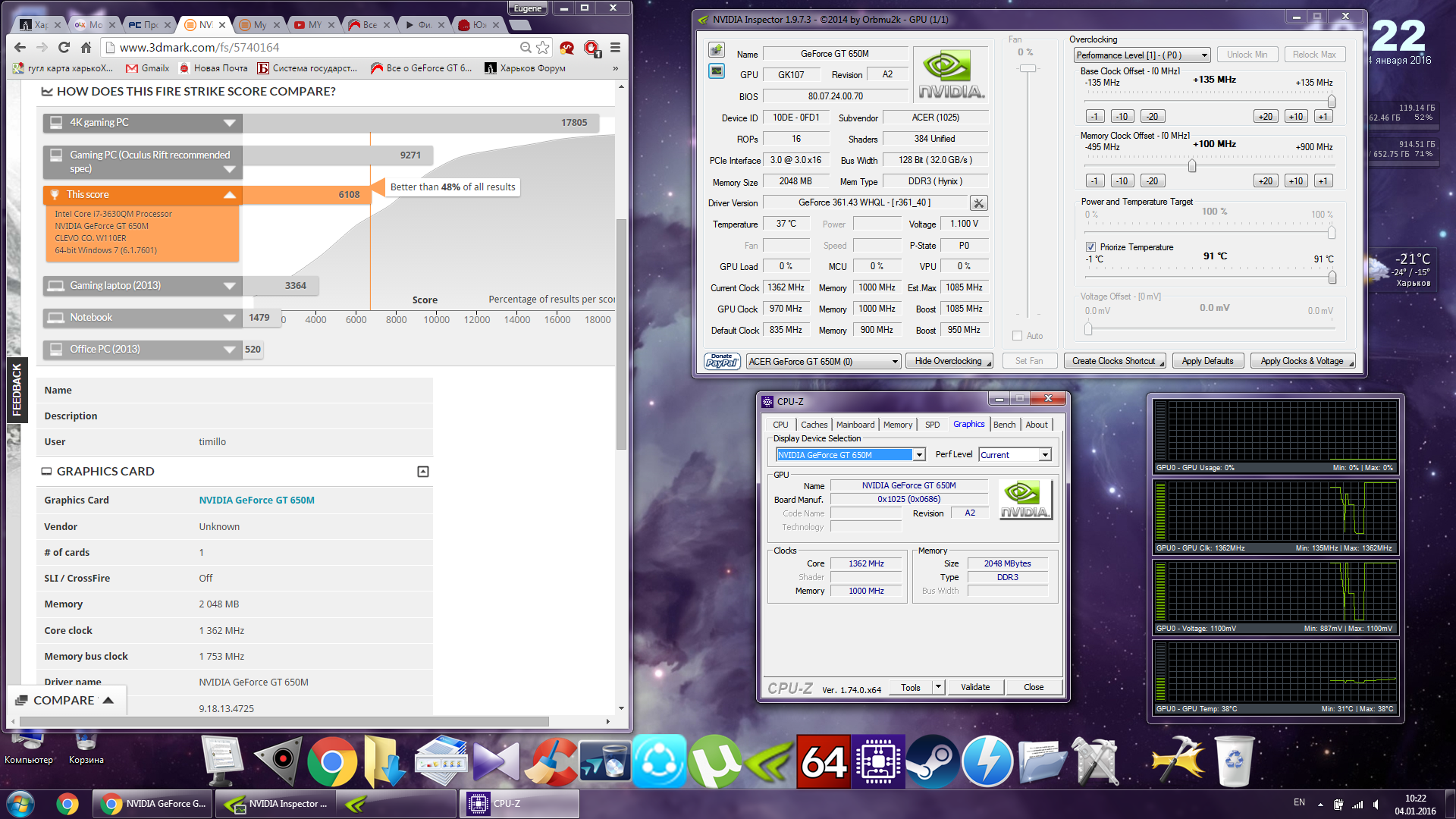Click the Windows Start button
Viewport: 1456px width, 819px height.
pyautogui.click(x=20, y=803)
